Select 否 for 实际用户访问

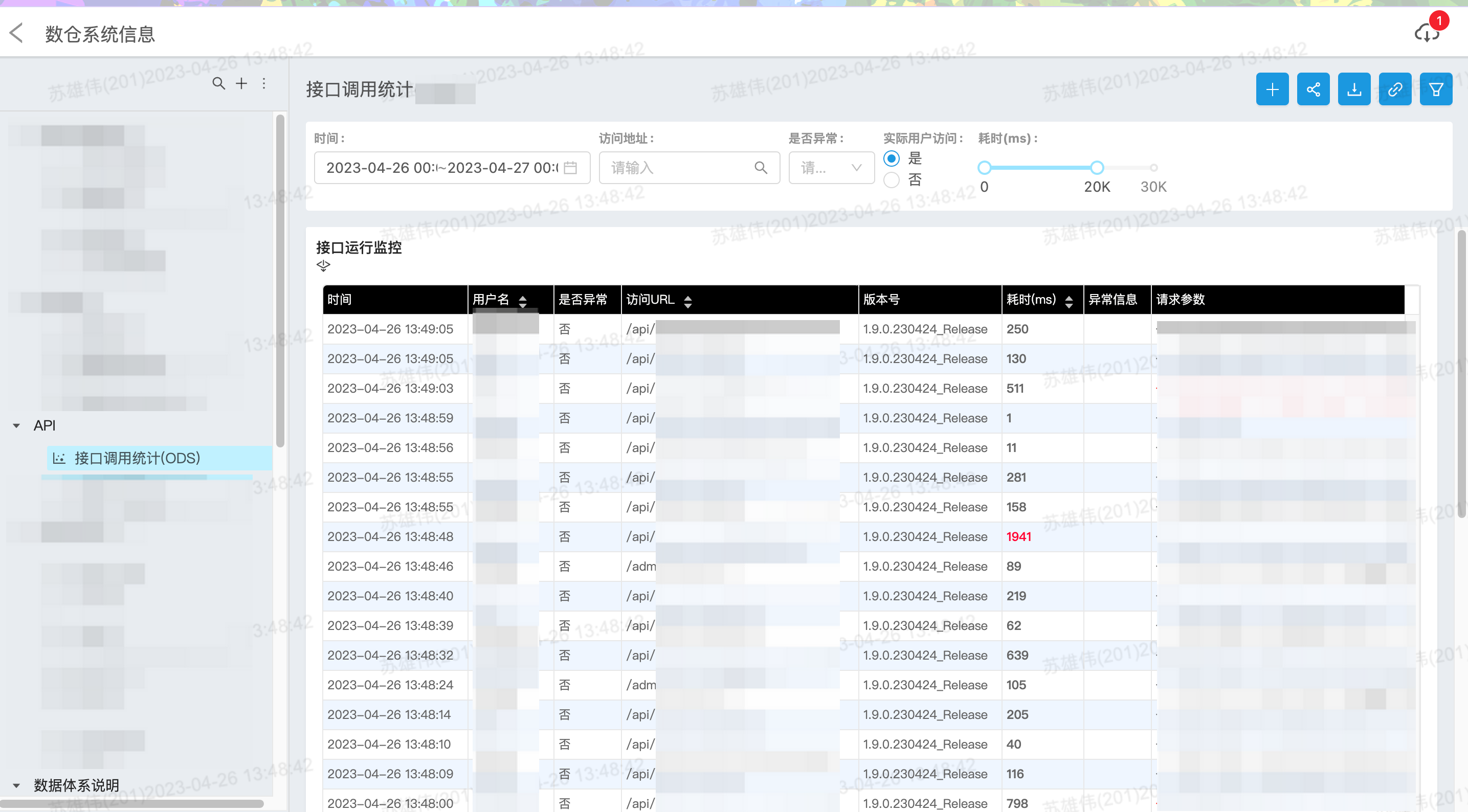click(891, 180)
